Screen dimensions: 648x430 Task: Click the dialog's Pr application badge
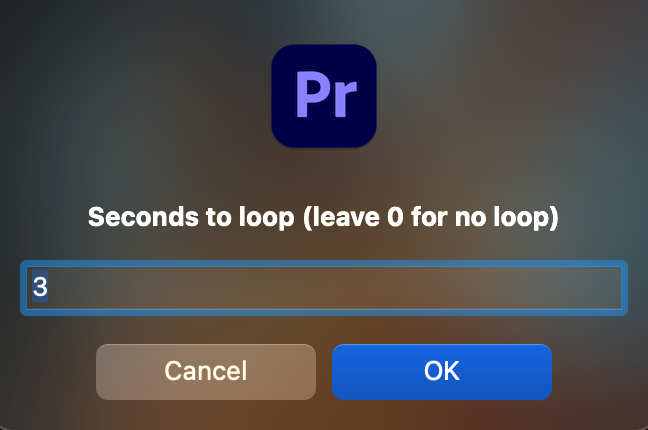click(x=324, y=96)
